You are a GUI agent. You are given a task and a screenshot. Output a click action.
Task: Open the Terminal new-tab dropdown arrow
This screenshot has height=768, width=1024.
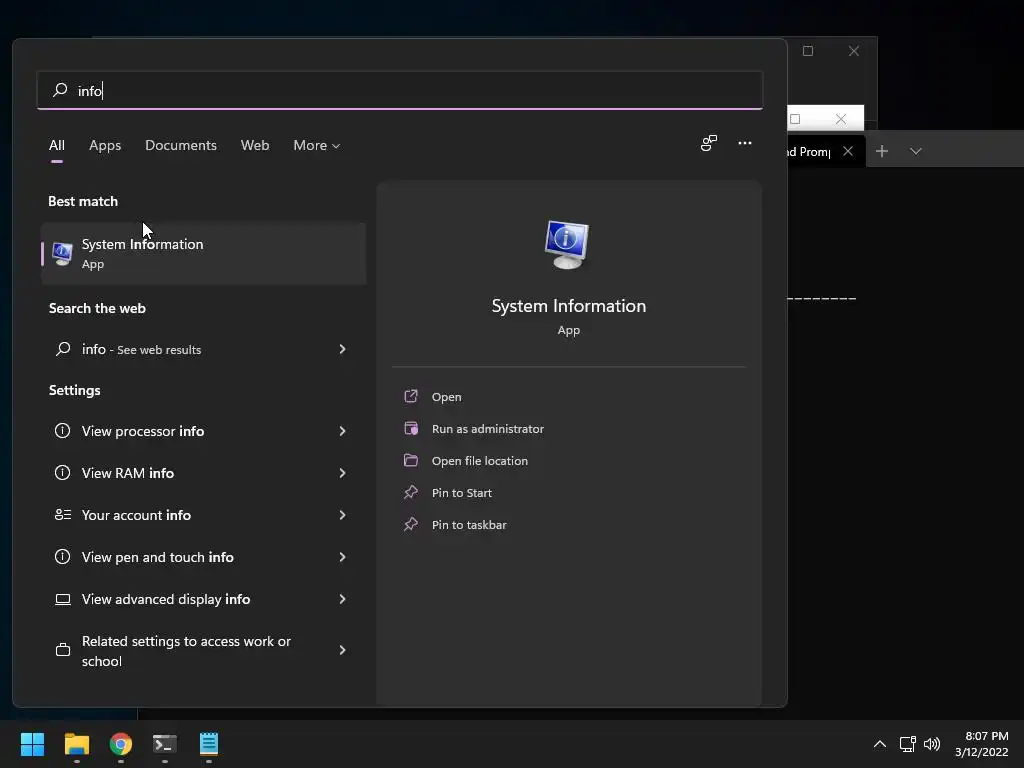pos(916,152)
